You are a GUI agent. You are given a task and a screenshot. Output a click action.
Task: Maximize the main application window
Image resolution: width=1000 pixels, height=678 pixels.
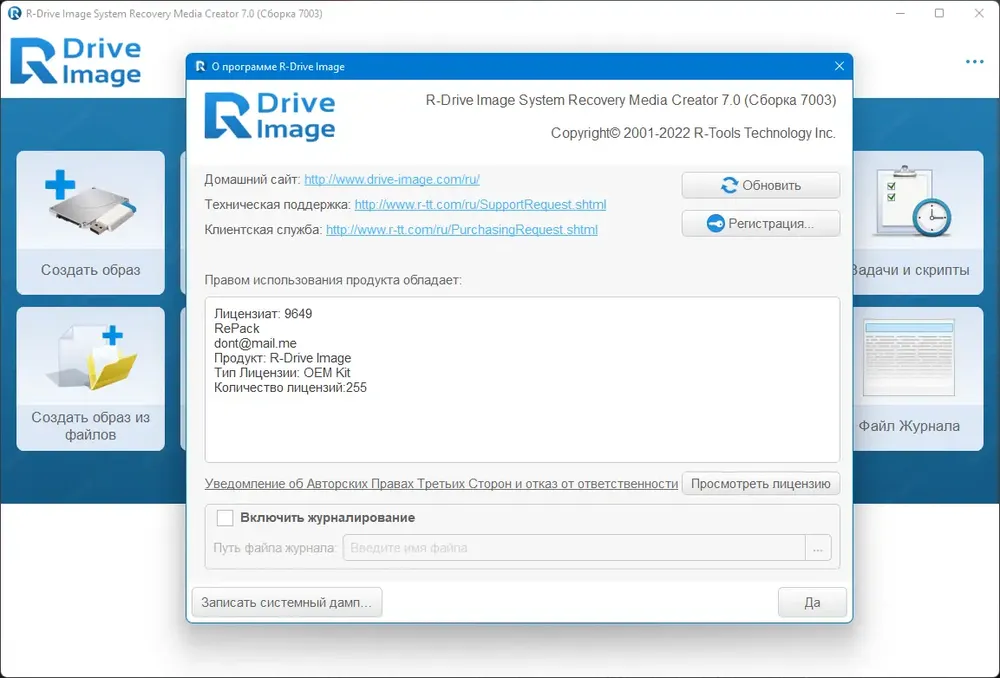pos(939,13)
